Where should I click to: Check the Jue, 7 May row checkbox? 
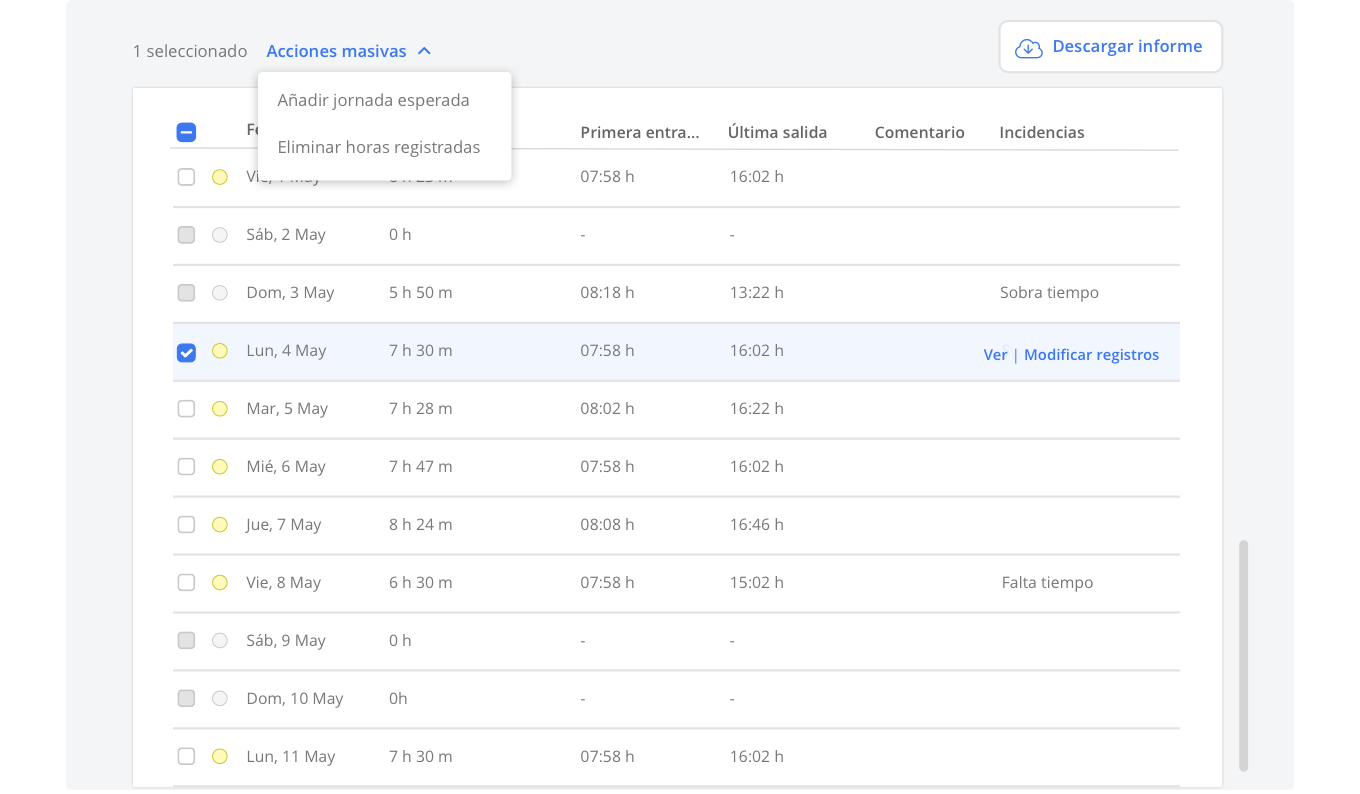[x=186, y=525]
